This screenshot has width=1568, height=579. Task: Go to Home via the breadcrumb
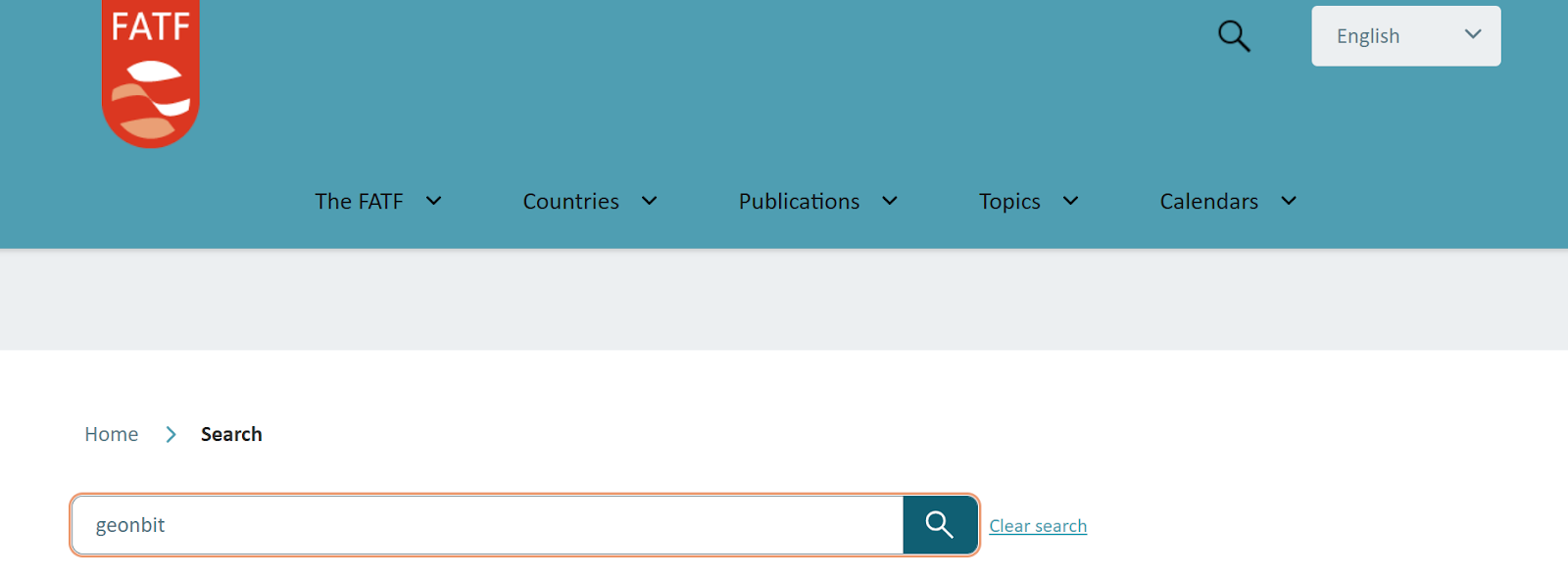coord(111,434)
